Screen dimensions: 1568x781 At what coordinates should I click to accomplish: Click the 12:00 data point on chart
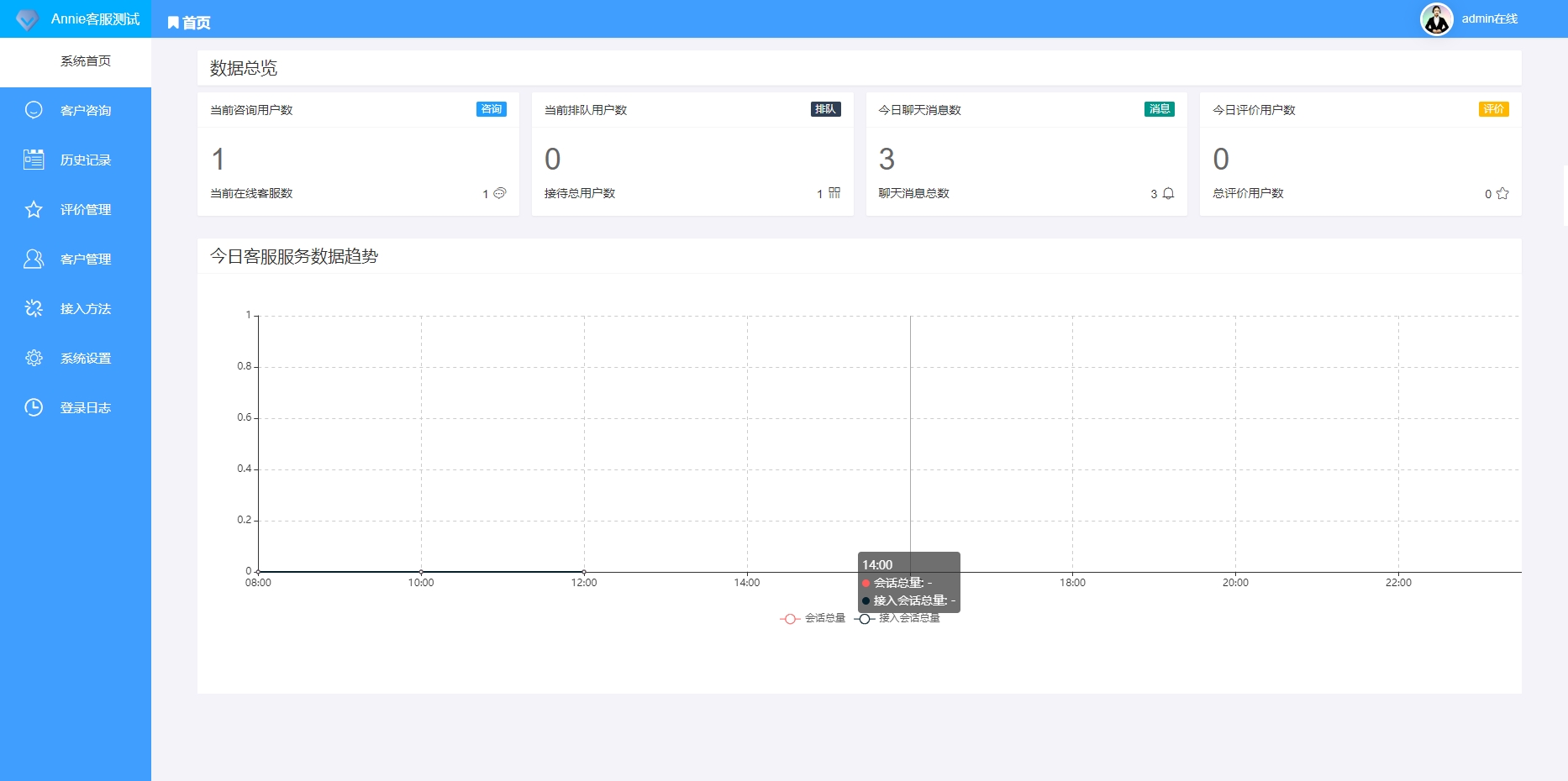click(x=584, y=572)
